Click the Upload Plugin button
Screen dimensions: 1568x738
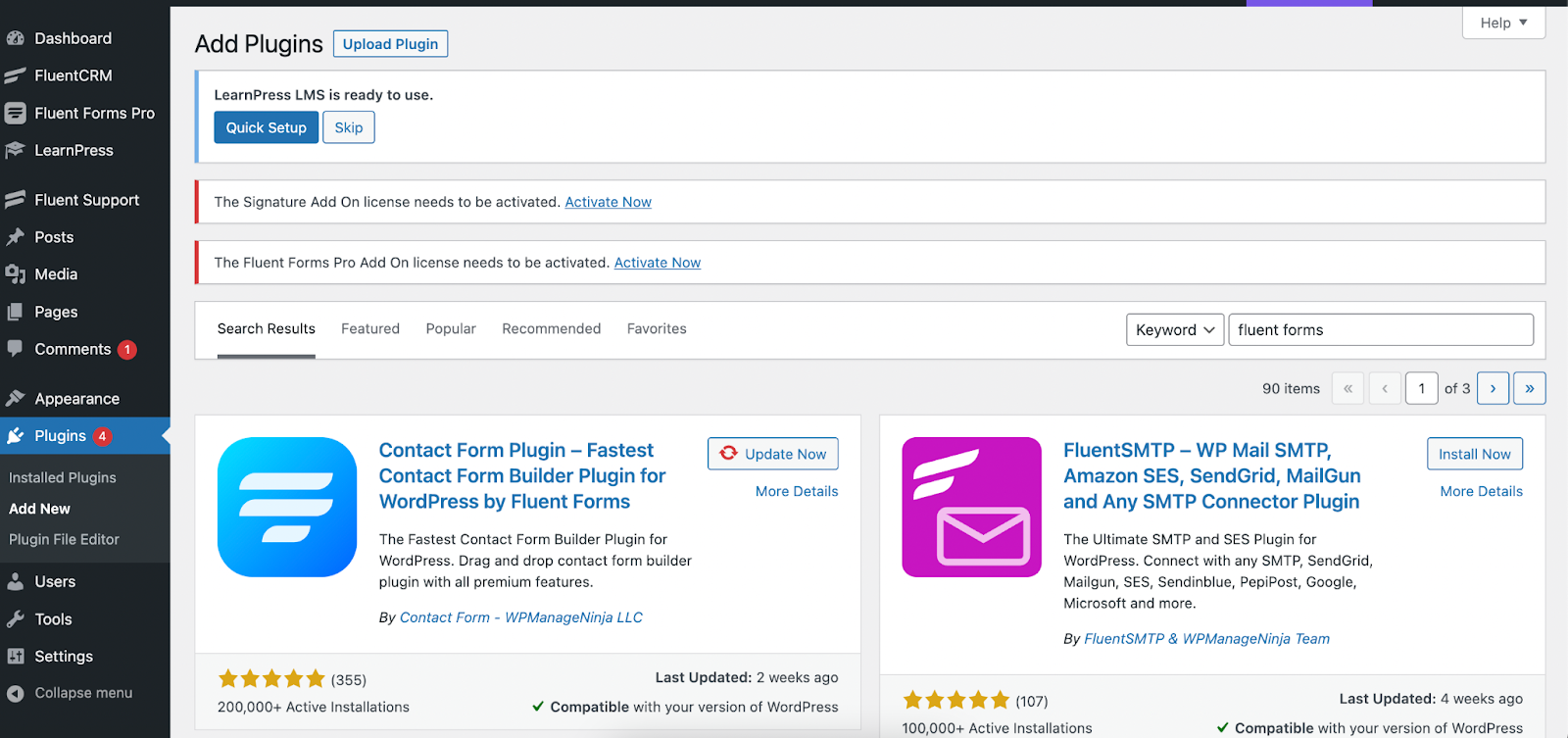tap(390, 44)
